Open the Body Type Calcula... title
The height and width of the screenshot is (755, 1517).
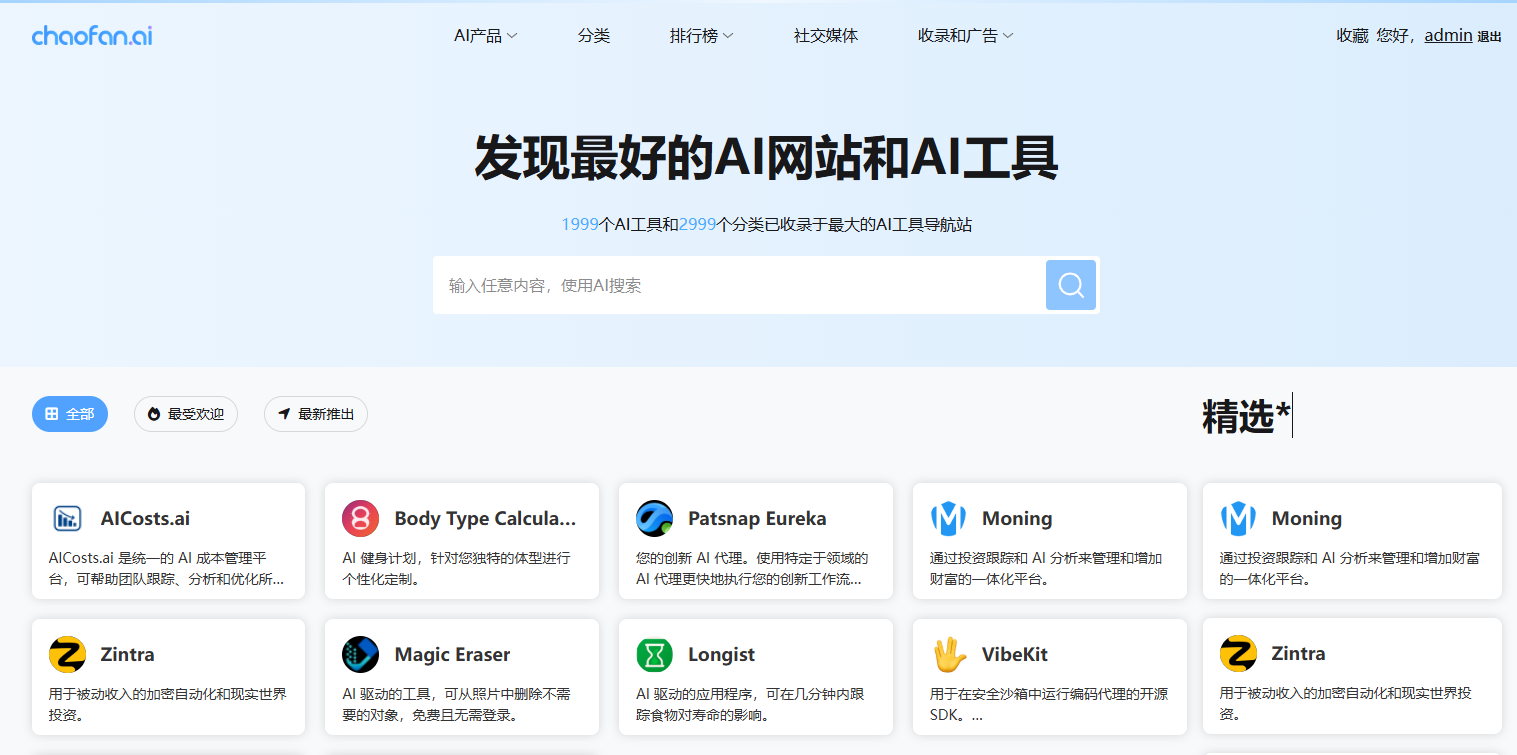pos(485,518)
